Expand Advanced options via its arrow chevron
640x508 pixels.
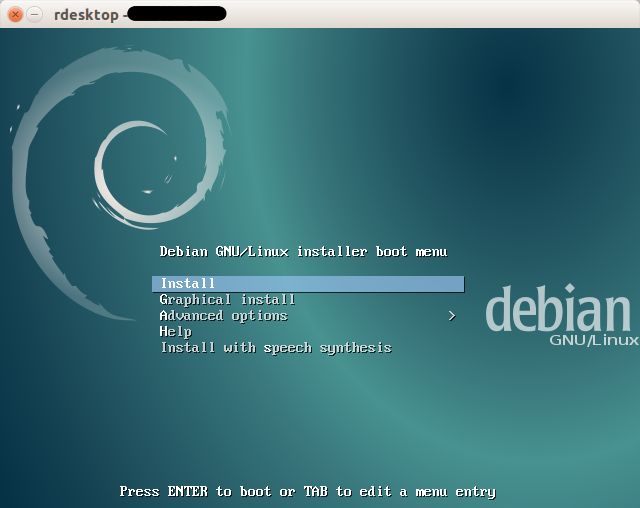451,316
